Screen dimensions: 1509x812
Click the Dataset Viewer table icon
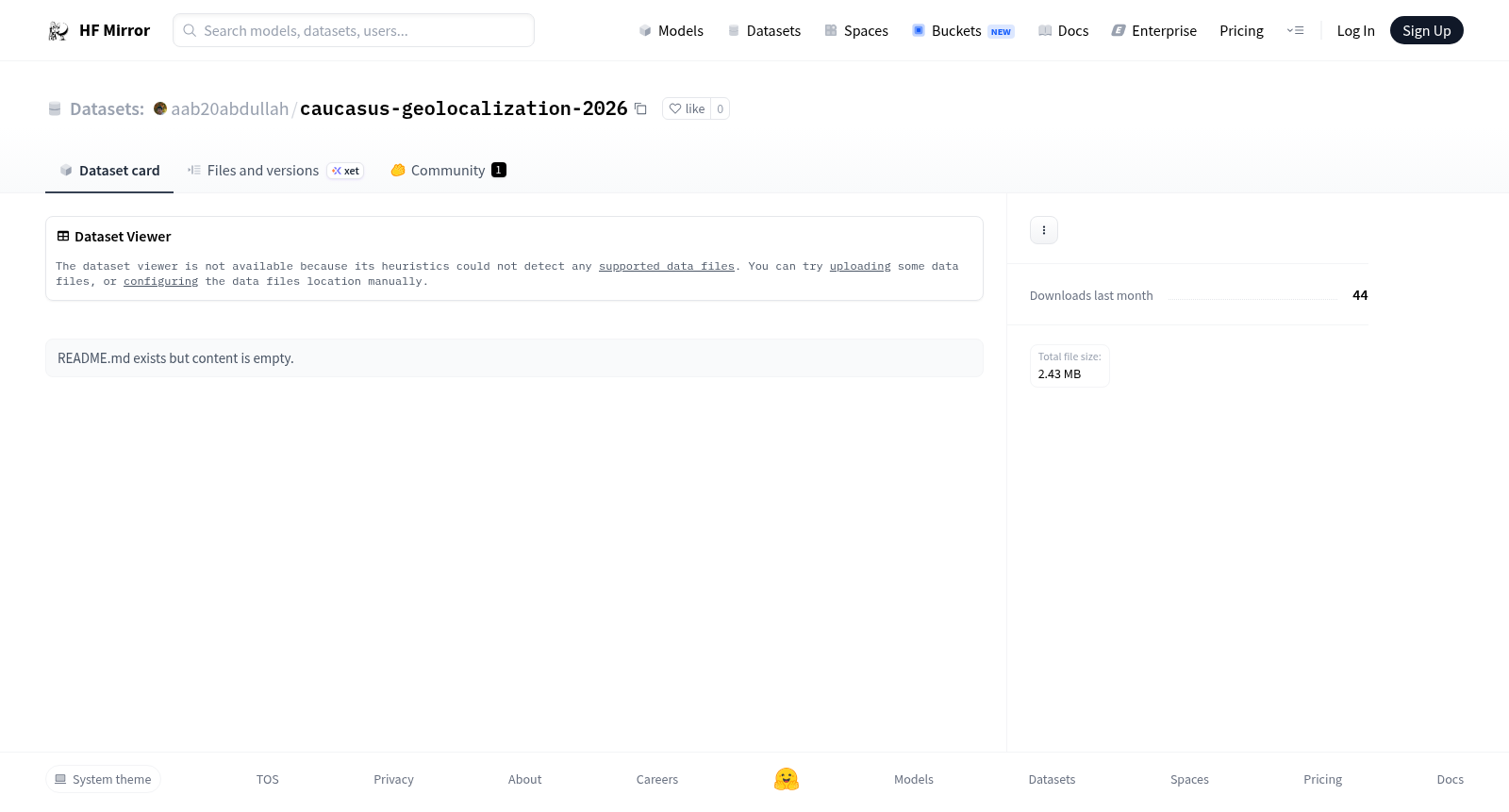pos(63,236)
